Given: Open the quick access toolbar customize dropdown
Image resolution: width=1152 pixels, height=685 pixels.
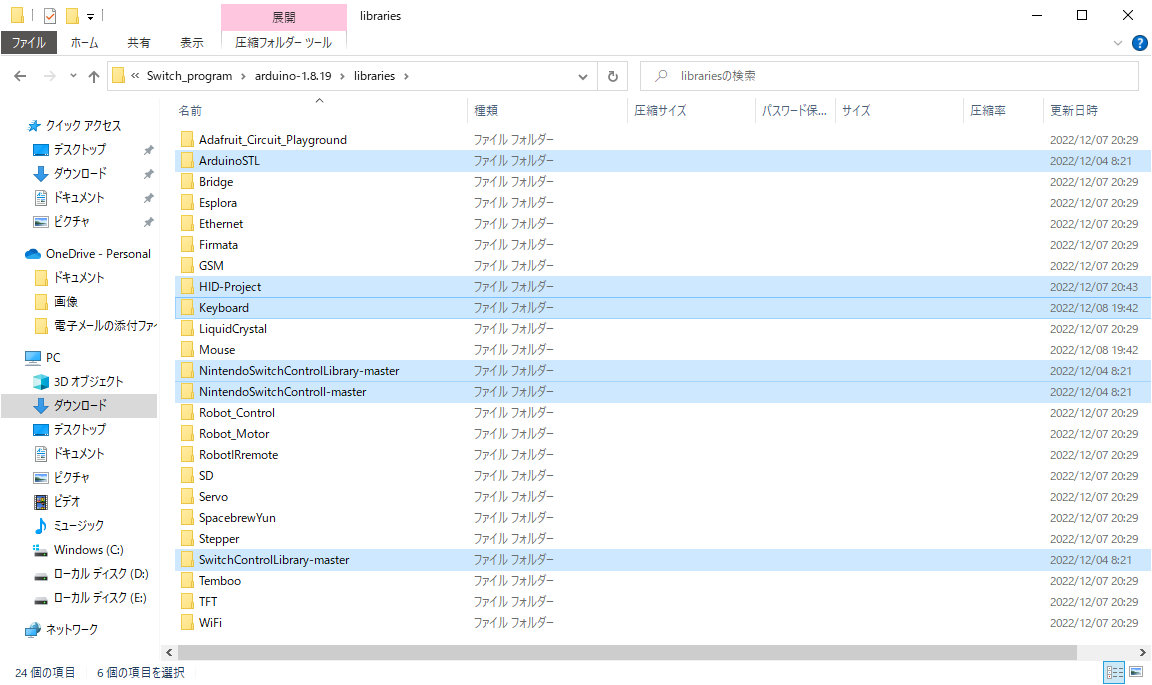Looking at the screenshot, I should [x=90, y=15].
